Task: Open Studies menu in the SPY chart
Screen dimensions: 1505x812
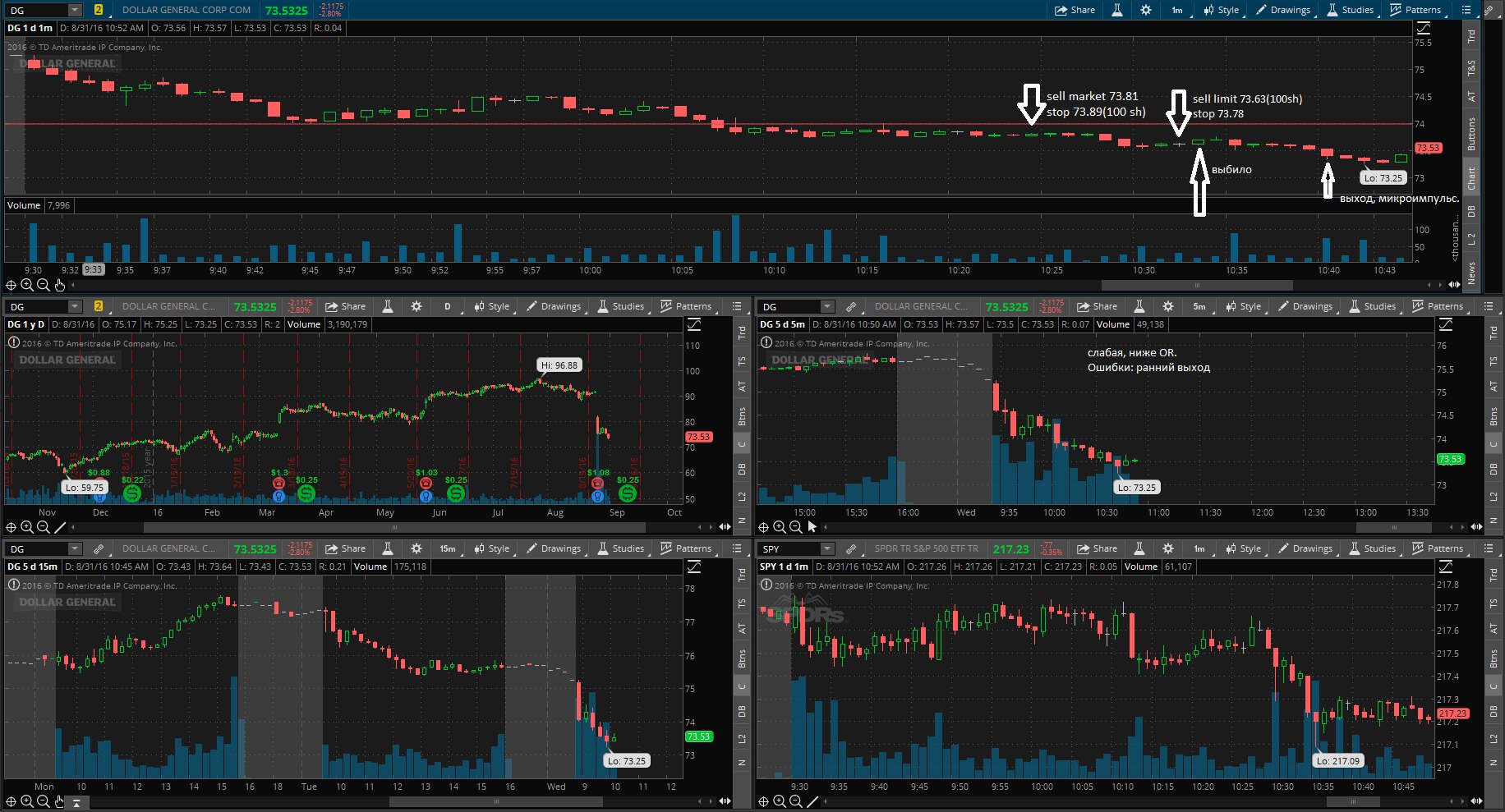Action: tap(1372, 548)
